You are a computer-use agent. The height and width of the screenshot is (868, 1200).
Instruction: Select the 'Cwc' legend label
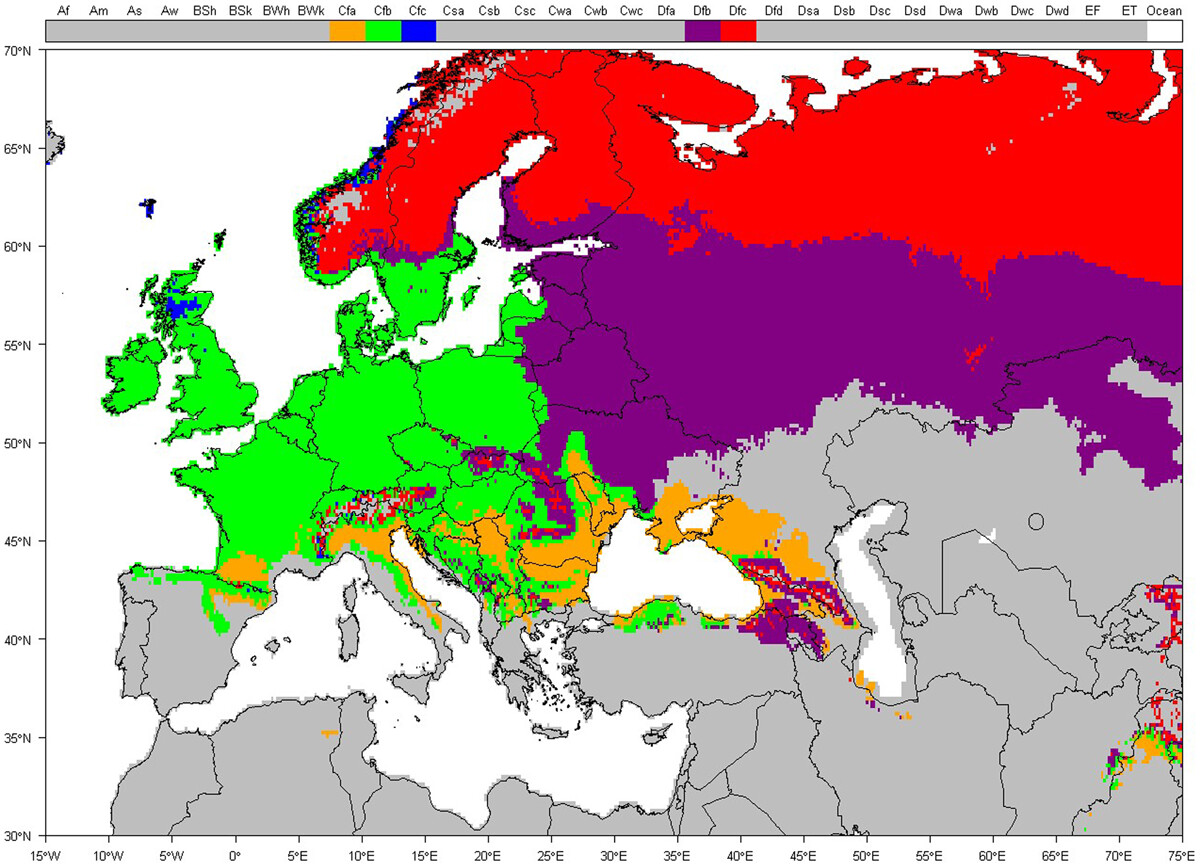click(x=632, y=11)
